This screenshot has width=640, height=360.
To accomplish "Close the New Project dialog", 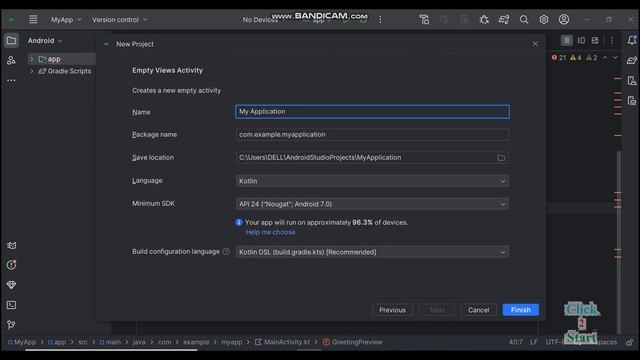I will [x=535, y=44].
